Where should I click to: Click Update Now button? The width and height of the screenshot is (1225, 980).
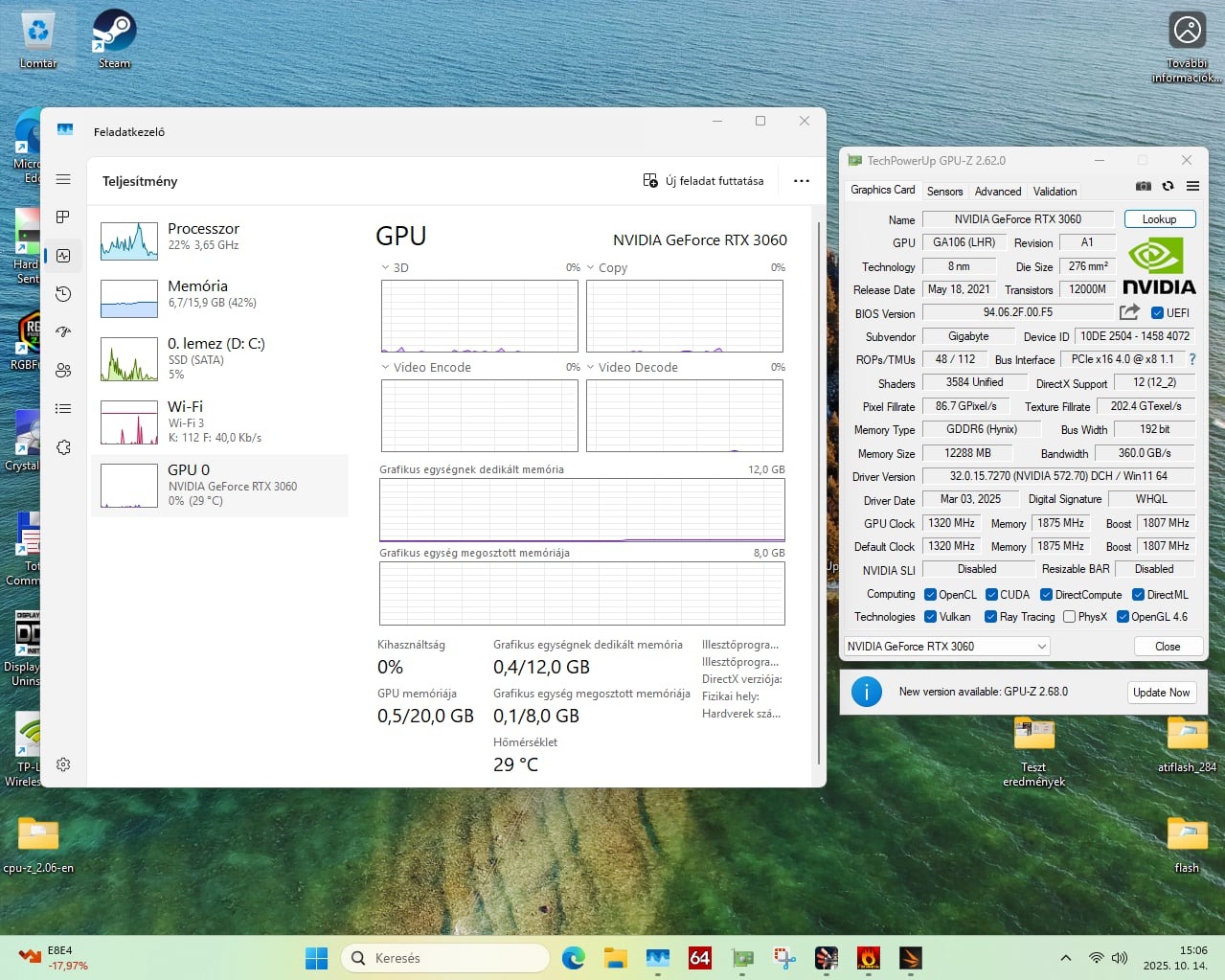click(1161, 693)
